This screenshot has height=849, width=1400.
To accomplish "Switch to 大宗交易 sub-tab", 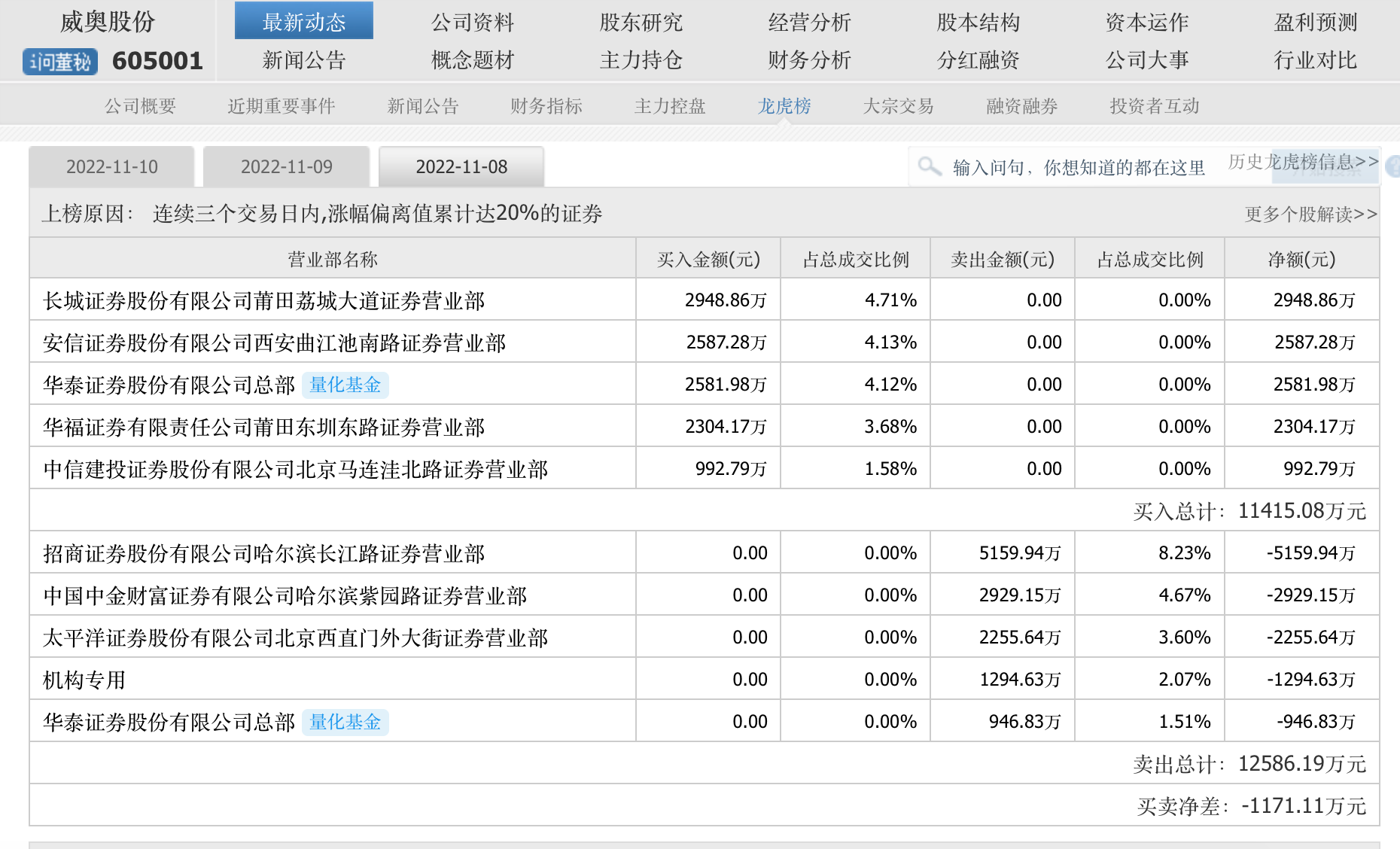I will (898, 106).
